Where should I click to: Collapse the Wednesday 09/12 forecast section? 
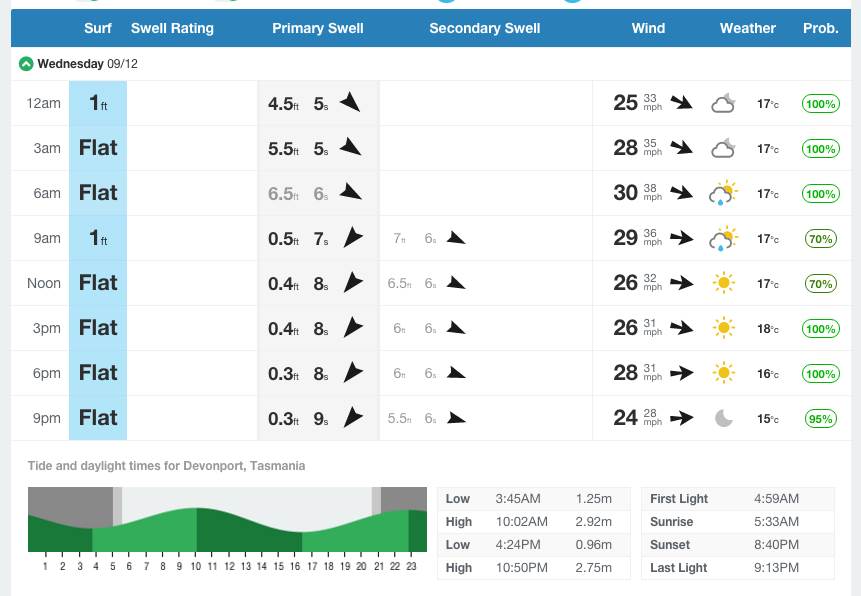[26, 64]
